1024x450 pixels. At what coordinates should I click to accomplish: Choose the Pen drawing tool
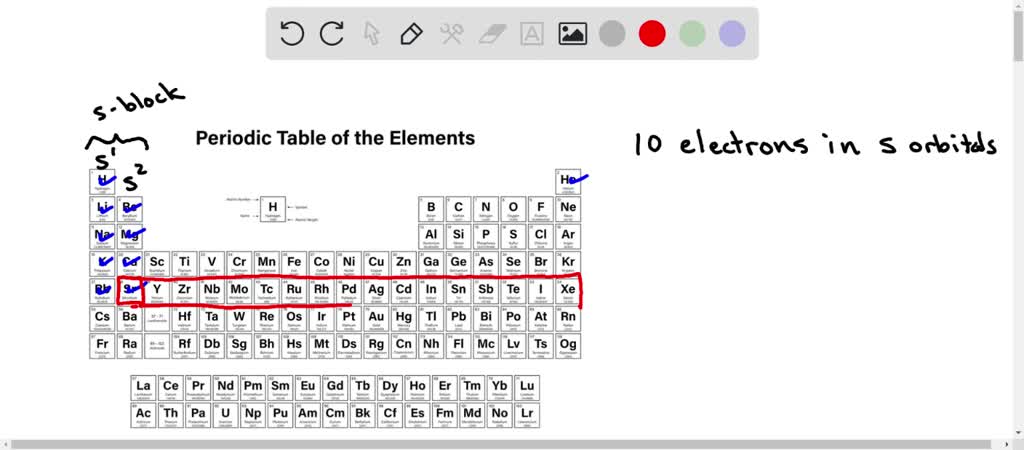coord(411,34)
